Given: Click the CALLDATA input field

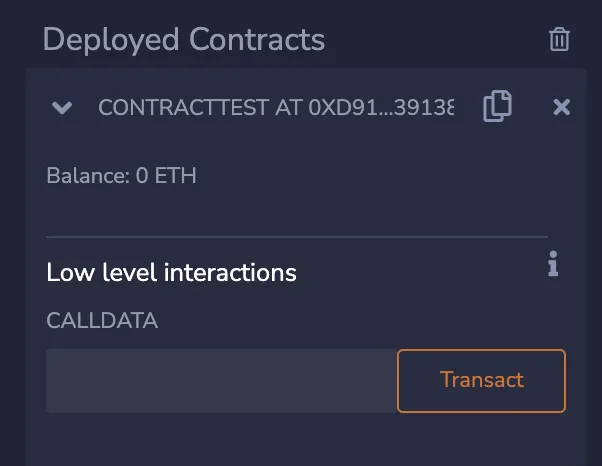Looking at the screenshot, I should click(221, 381).
